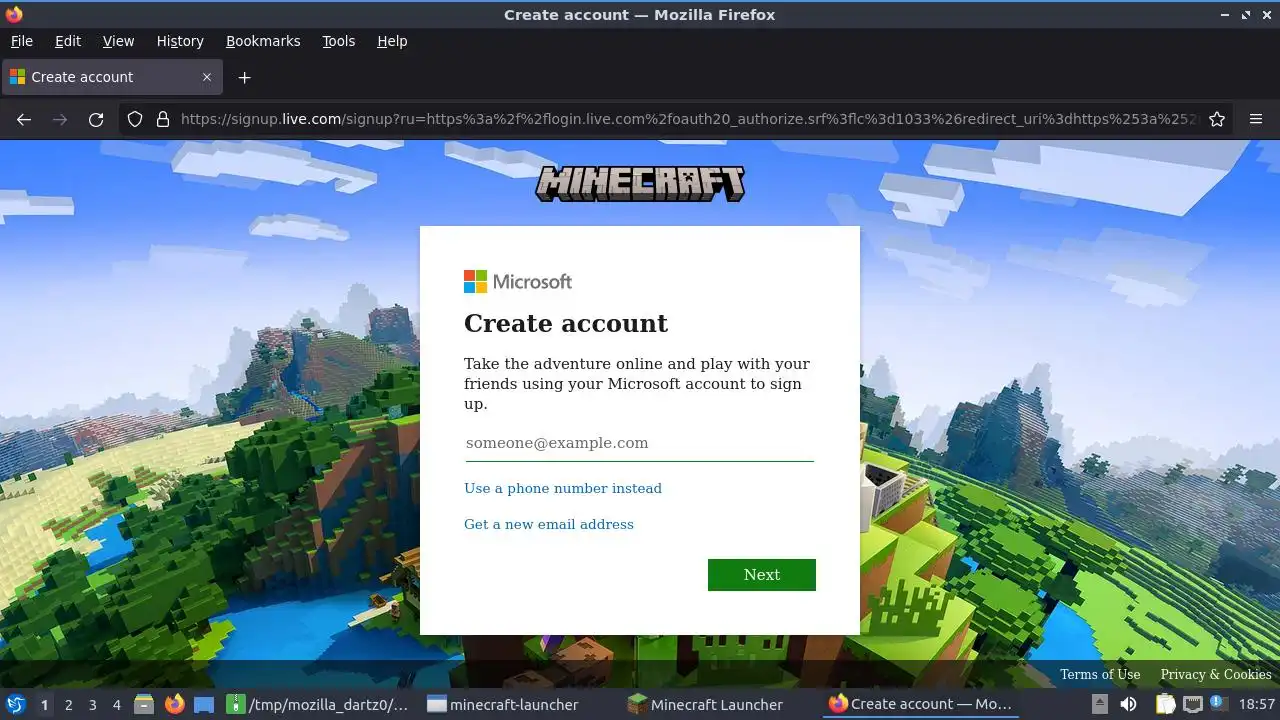The width and height of the screenshot is (1280, 720).
Task: Open clipboard manager tray icon
Action: [1165, 704]
